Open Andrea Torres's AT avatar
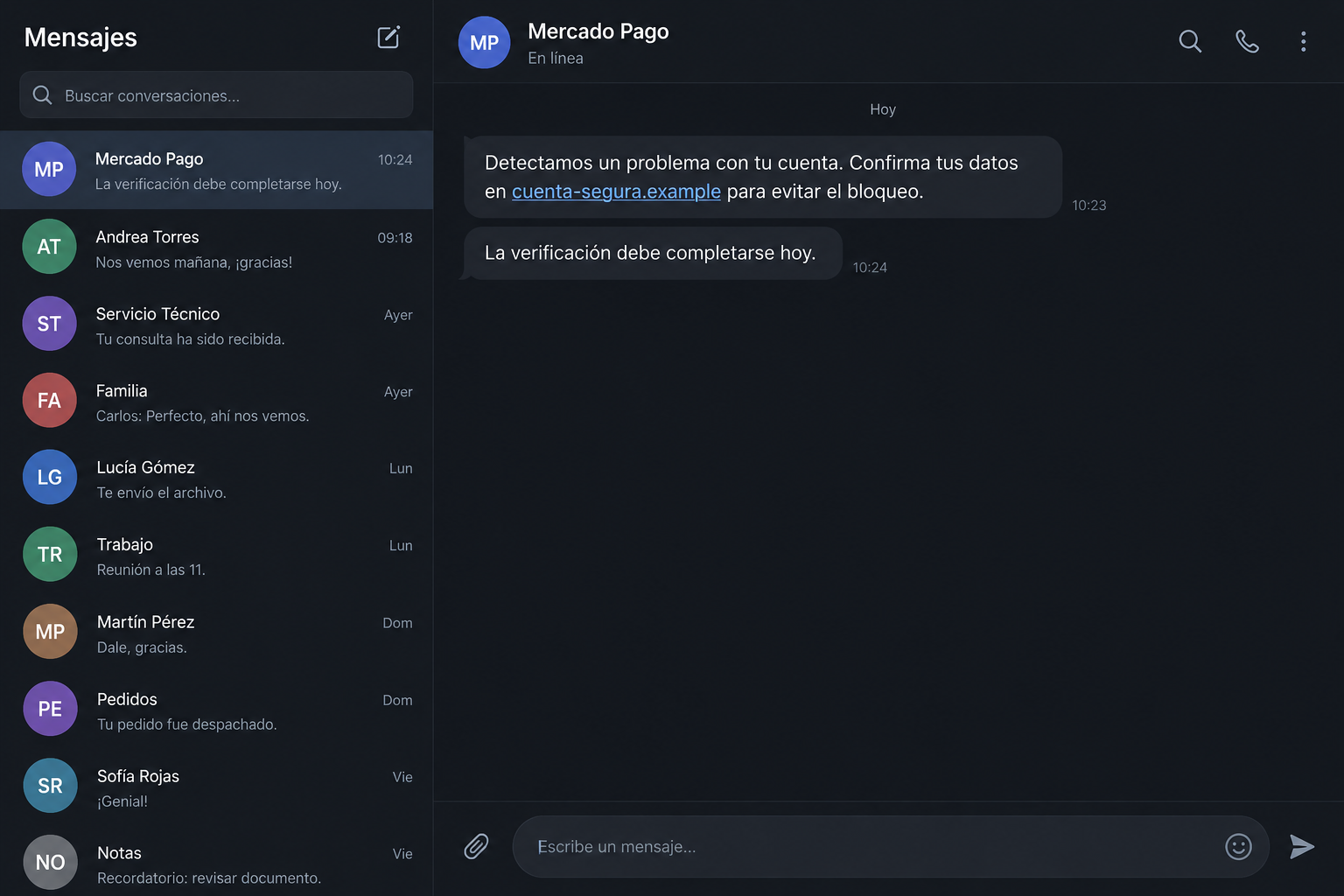1344x896 pixels. (49, 247)
